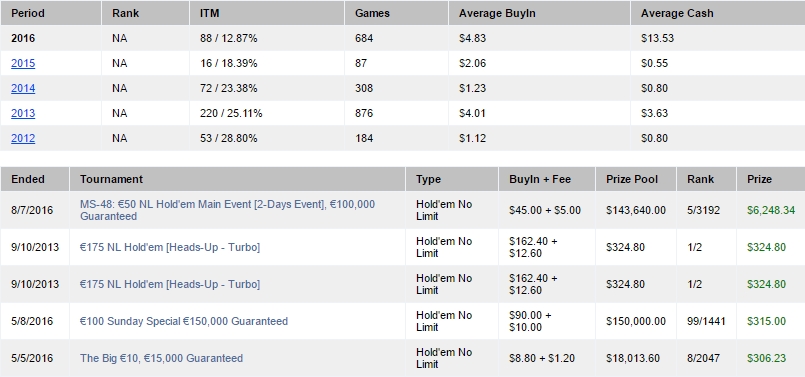This screenshot has width=805, height=377.
Task: Sort tournaments by Ended column header
Action: (28, 179)
